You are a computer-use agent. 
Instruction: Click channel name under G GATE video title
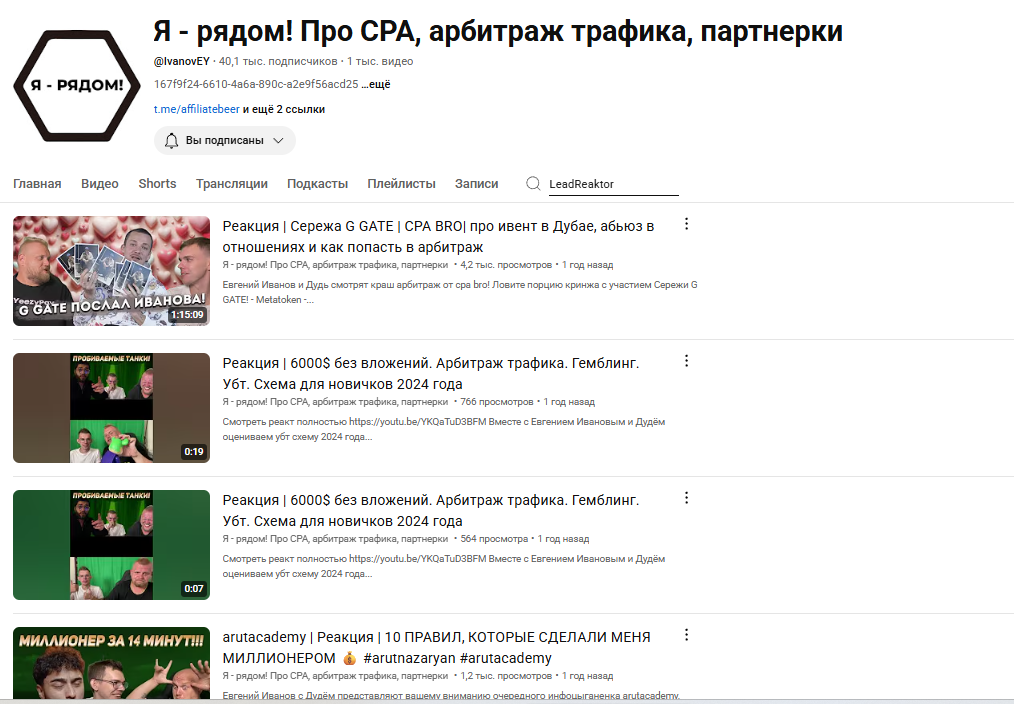pos(335,265)
